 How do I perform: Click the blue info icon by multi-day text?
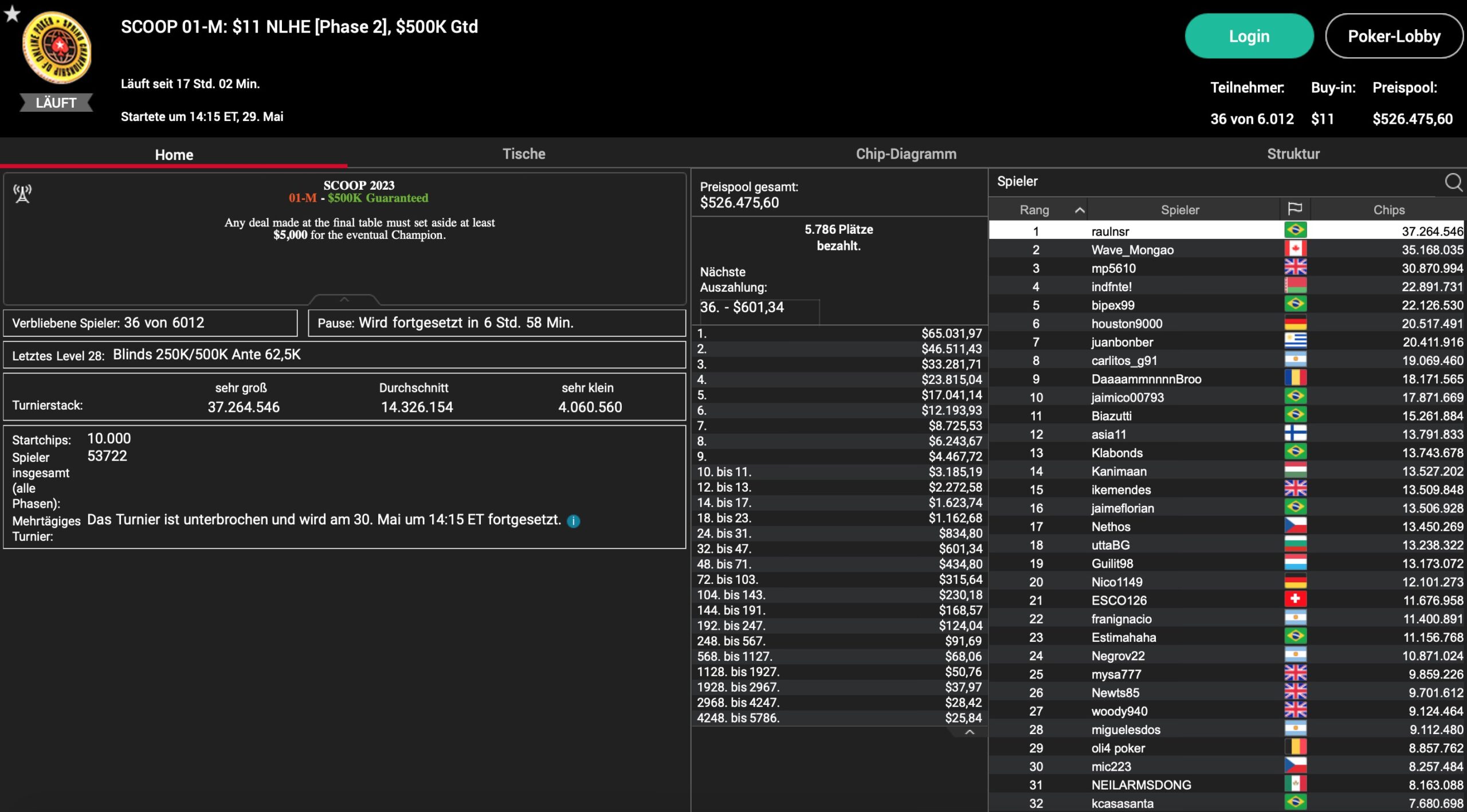(x=573, y=521)
